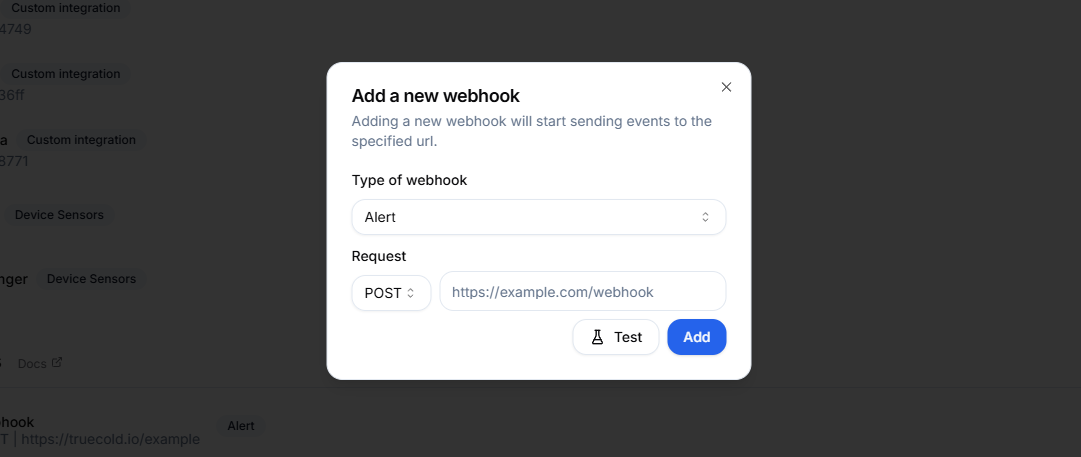Click the Type of webhook label

(x=410, y=180)
